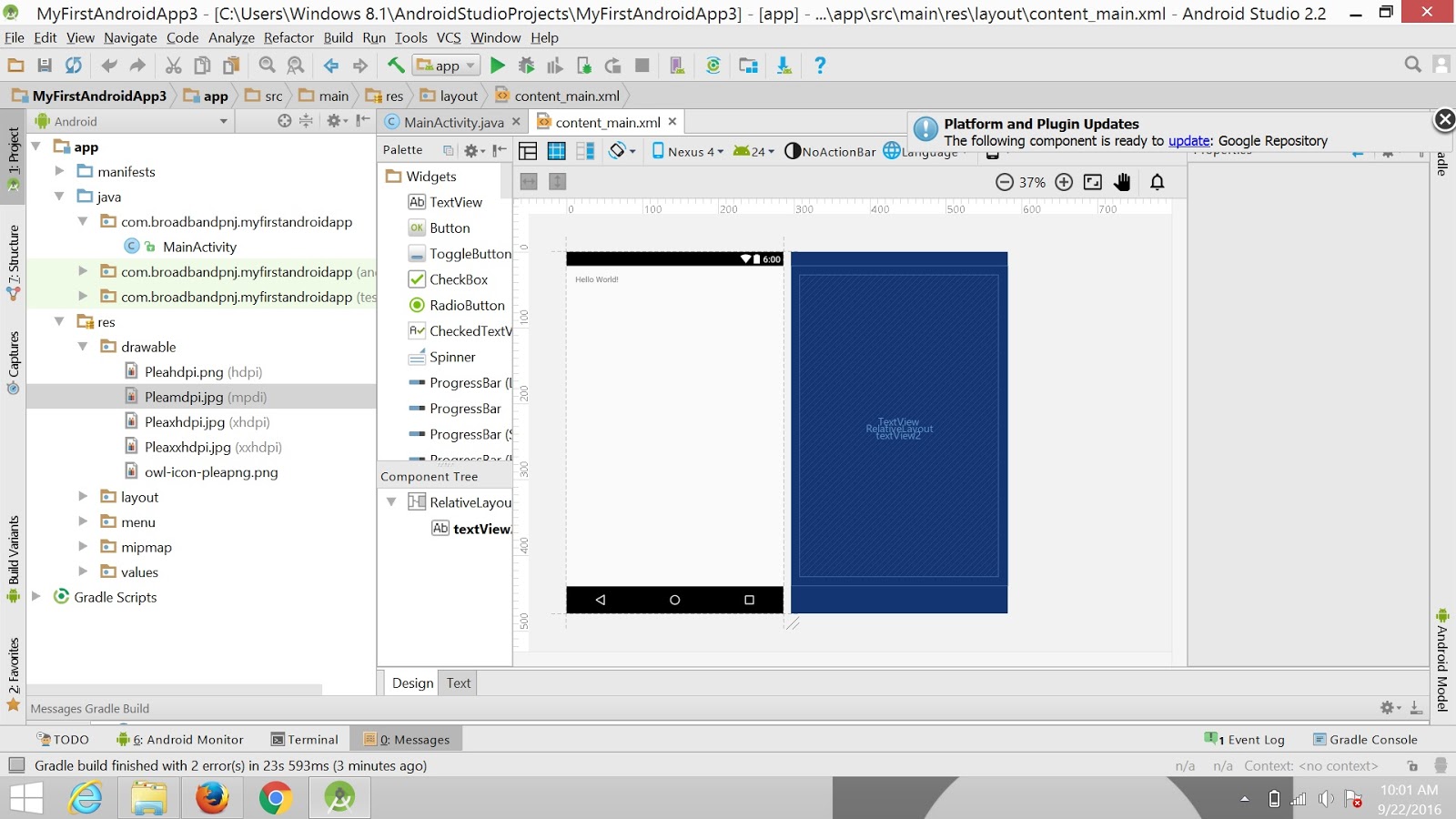The width and height of the screenshot is (1456, 819).
Task: Collapse the drawable folder in project tree
Action: [x=83, y=347]
